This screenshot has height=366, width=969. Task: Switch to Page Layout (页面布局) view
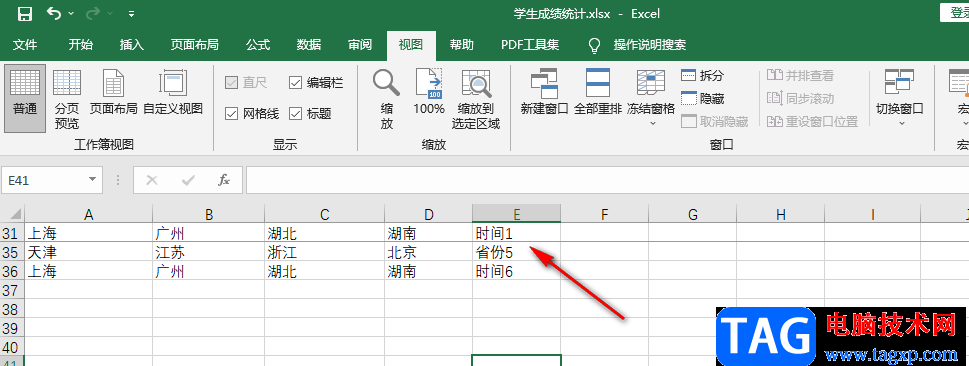pyautogui.click(x=114, y=92)
